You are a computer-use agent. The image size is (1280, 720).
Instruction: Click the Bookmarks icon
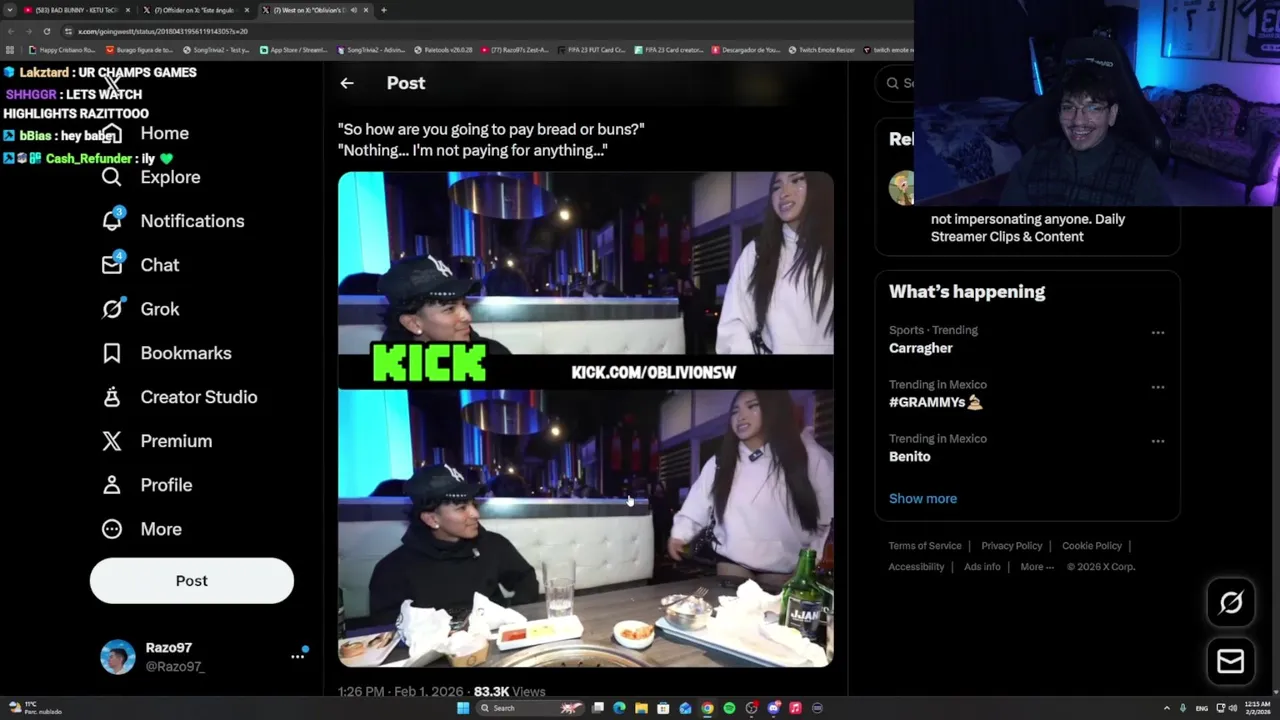112,353
